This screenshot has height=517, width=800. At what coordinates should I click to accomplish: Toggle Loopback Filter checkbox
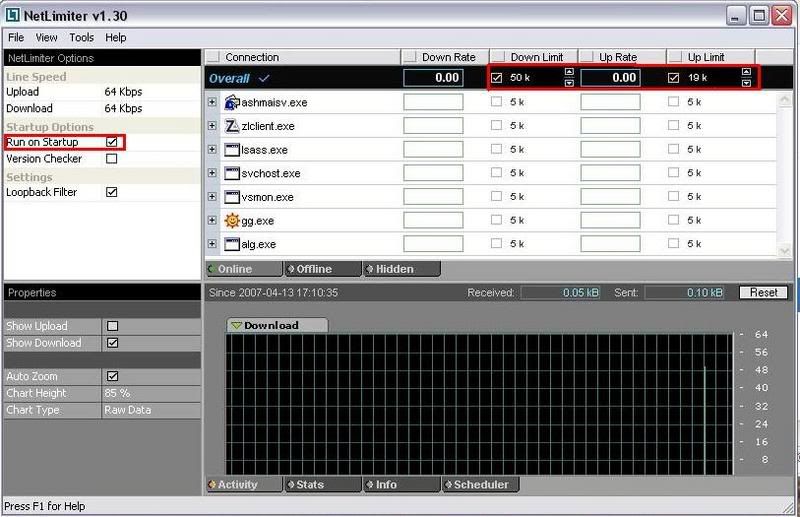112,192
